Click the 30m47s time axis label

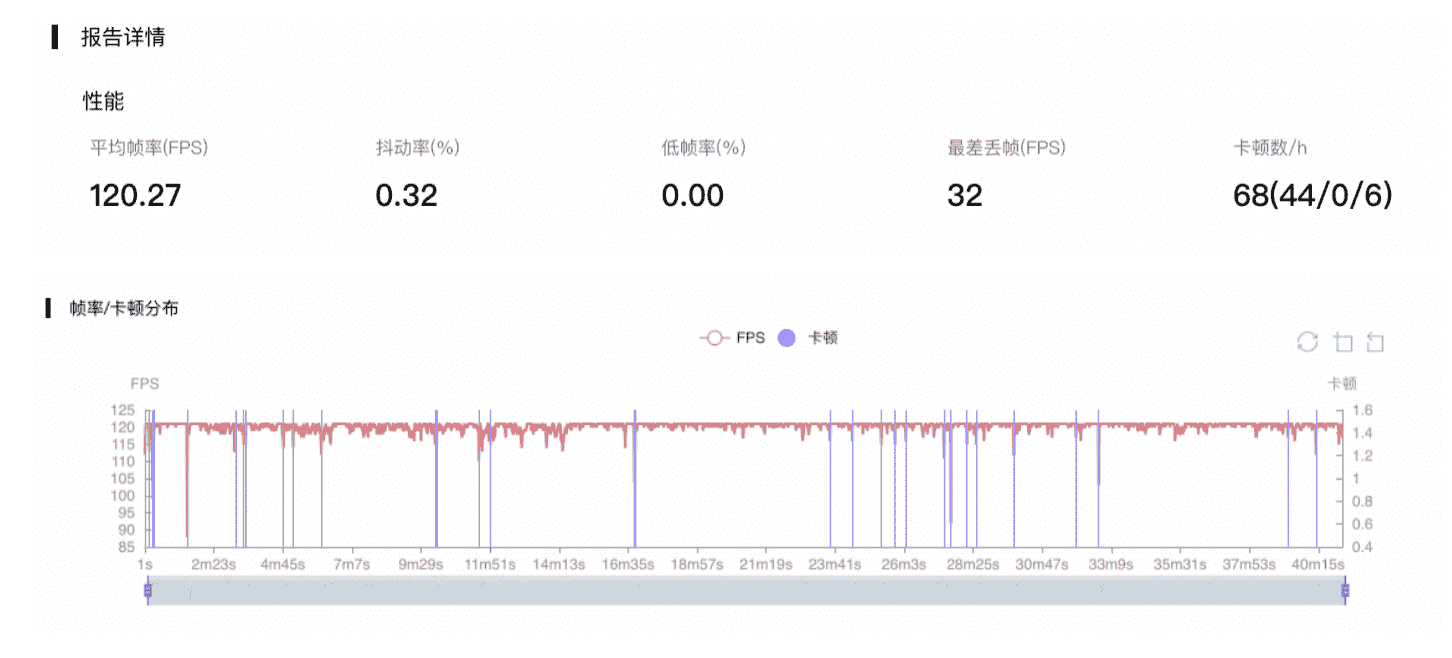click(x=1042, y=564)
